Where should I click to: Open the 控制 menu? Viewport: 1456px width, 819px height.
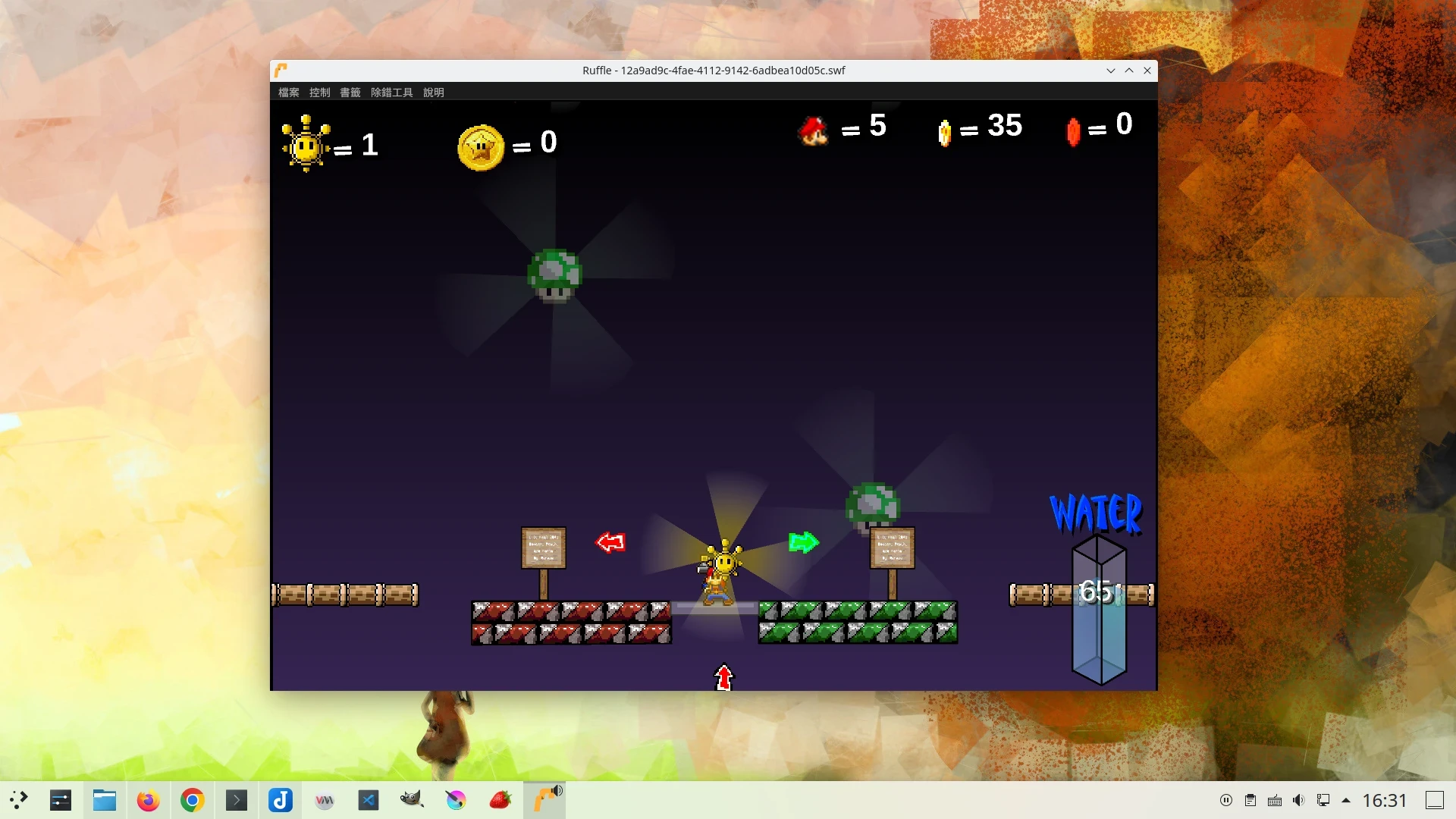tap(319, 93)
